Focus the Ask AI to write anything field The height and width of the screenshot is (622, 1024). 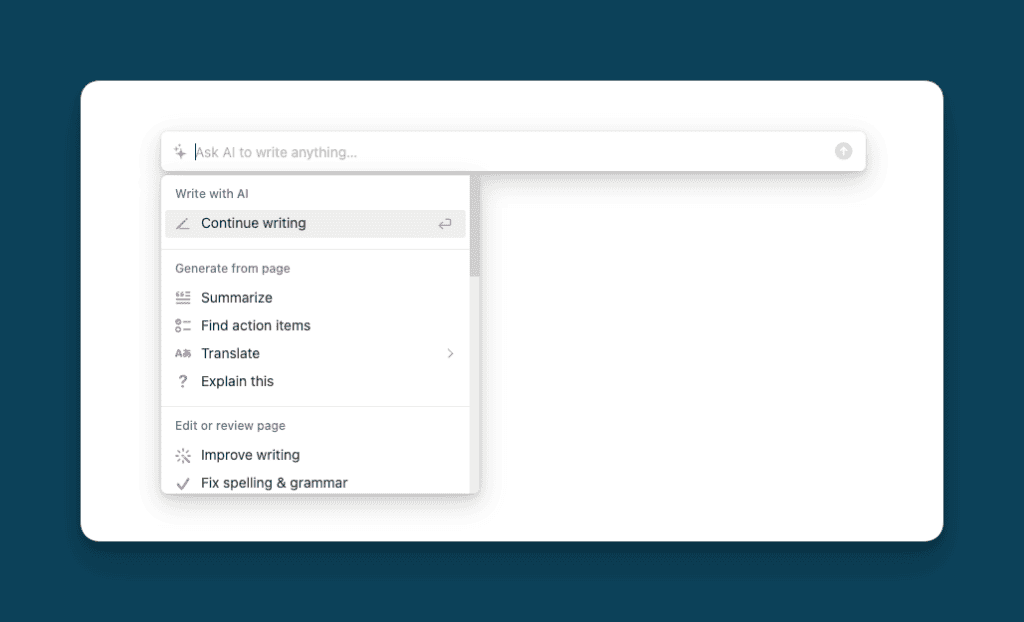point(500,152)
